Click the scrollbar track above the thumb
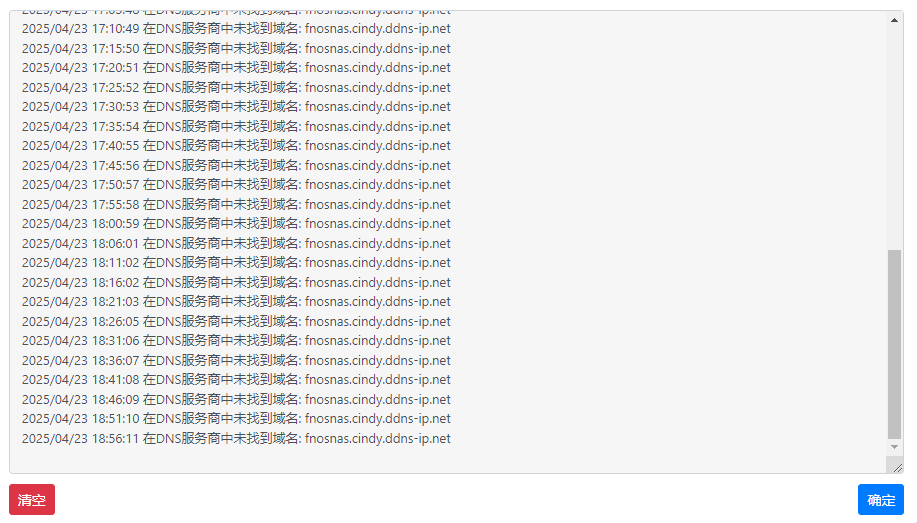The height and width of the screenshot is (523, 917). [x=894, y=137]
